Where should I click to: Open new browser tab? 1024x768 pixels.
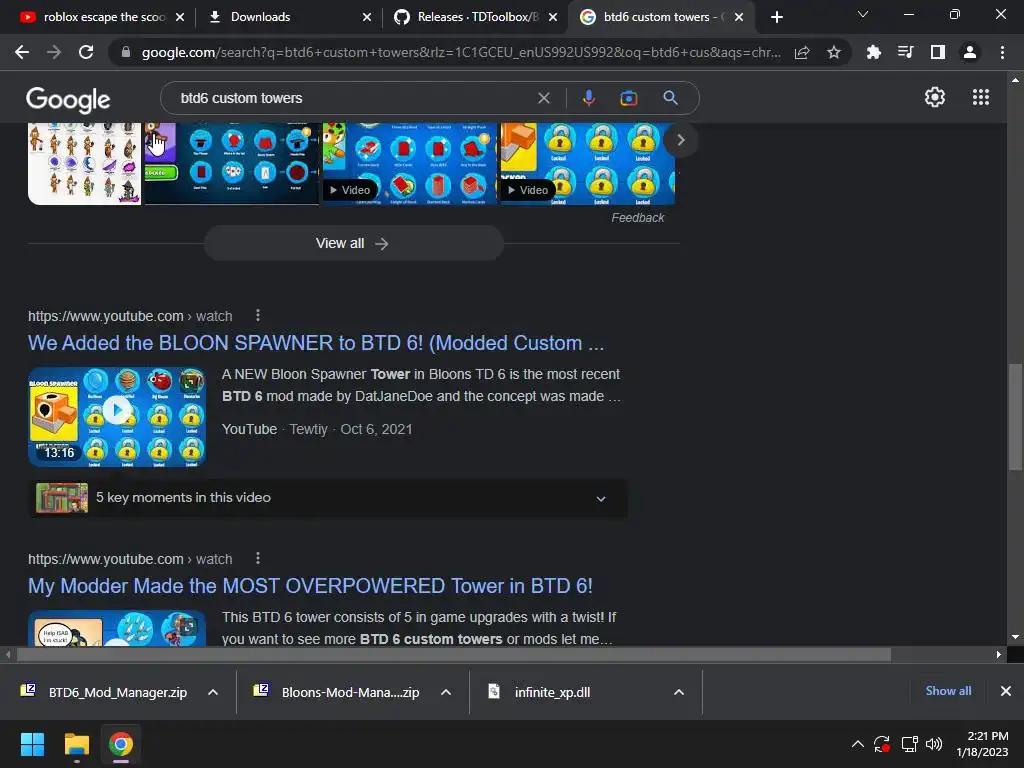776,17
